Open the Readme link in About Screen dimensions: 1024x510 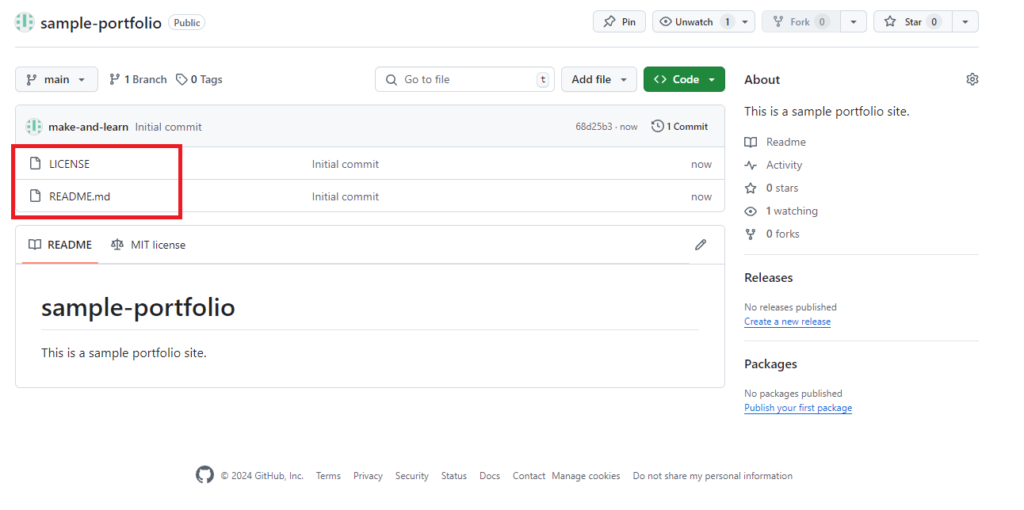[776, 142]
